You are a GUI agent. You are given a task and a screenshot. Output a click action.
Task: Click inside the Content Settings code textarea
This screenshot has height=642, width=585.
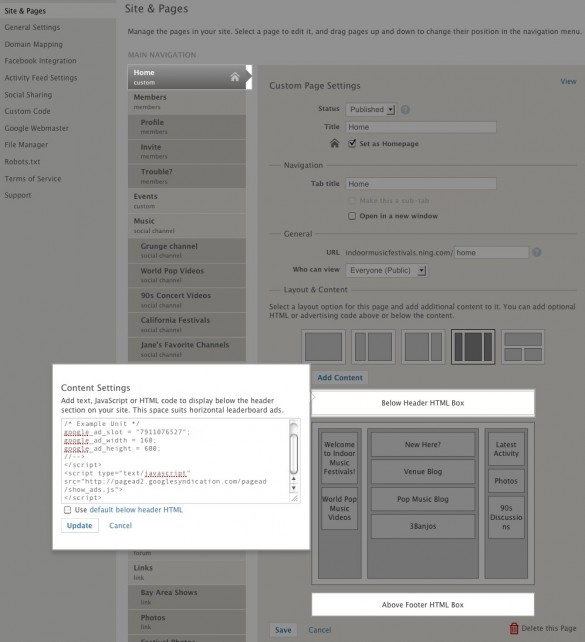(175, 461)
